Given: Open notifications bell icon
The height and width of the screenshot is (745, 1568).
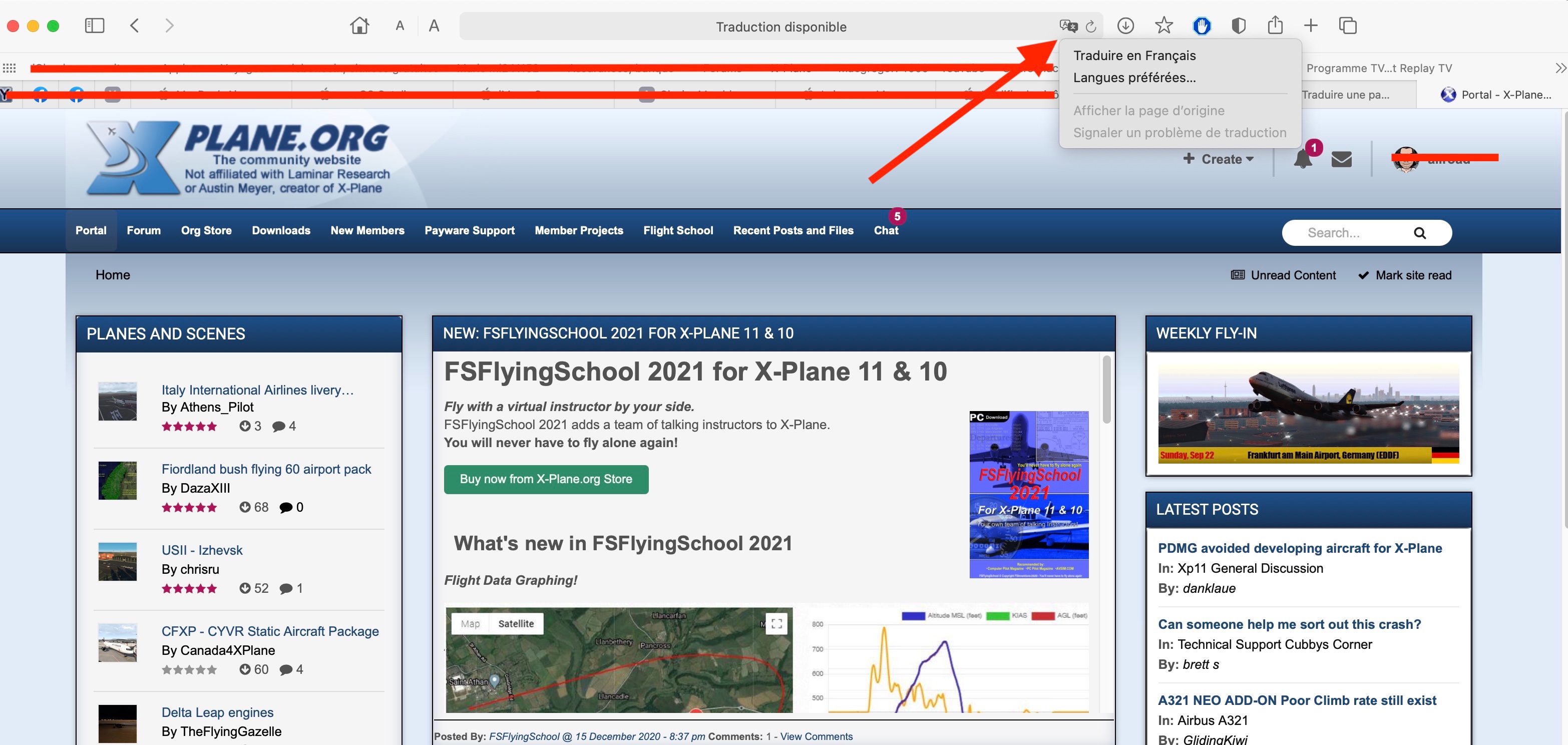Looking at the screenshot, I should 1303,159.
